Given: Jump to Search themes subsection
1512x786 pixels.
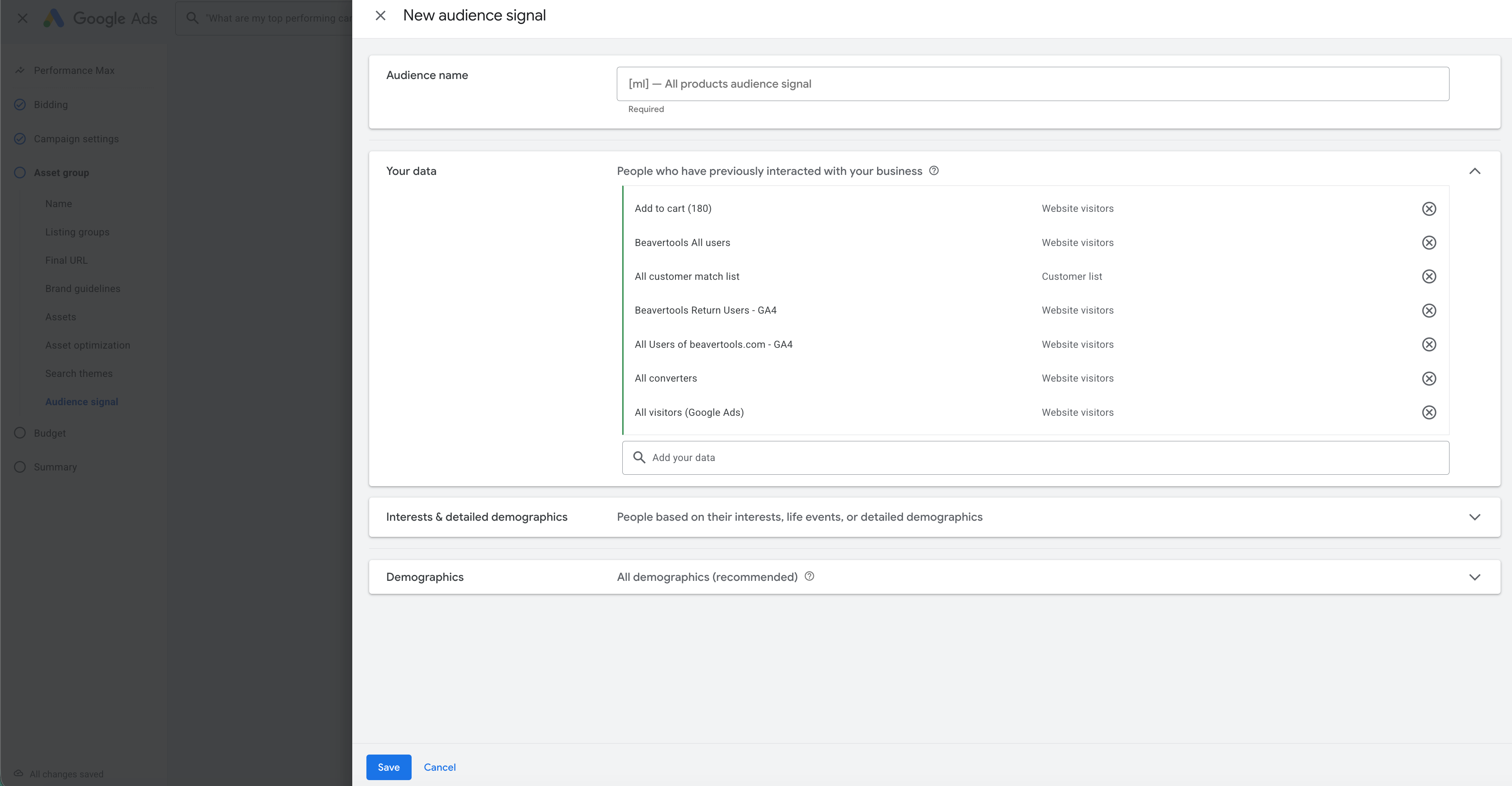Looking at the screenshot, I should coord(79,373).
